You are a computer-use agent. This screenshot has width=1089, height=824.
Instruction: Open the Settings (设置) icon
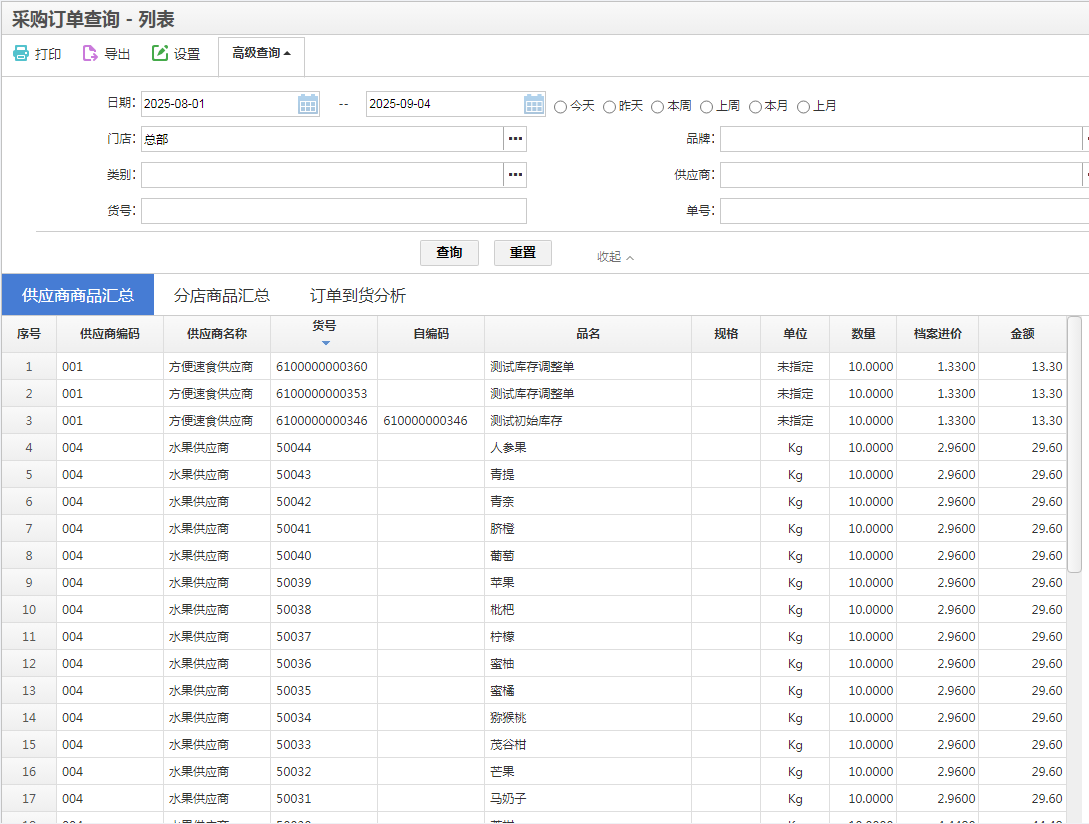[x=160, y=54]
